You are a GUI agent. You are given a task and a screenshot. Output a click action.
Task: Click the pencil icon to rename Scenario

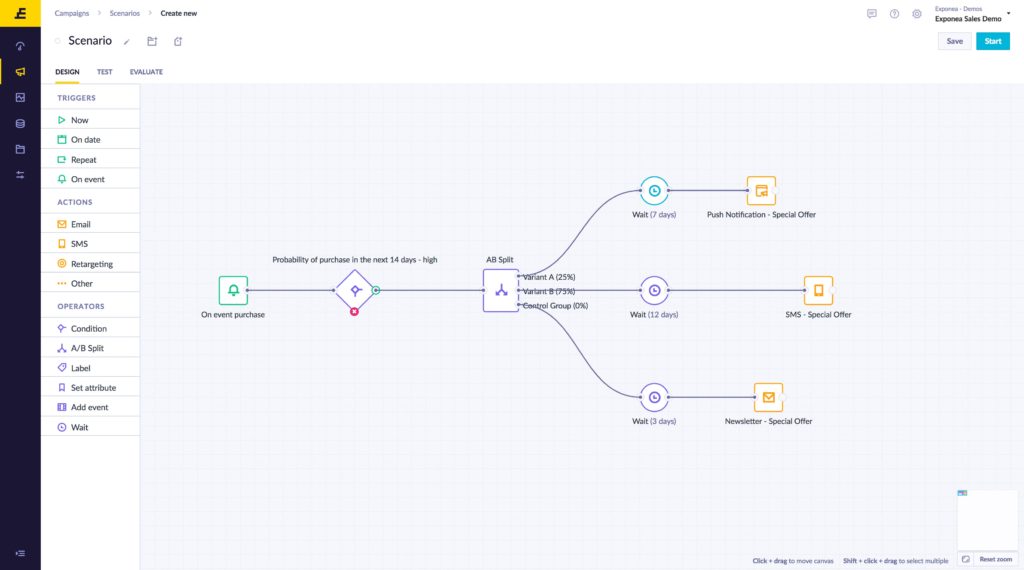pyautogui.click(x=127, y=42)
